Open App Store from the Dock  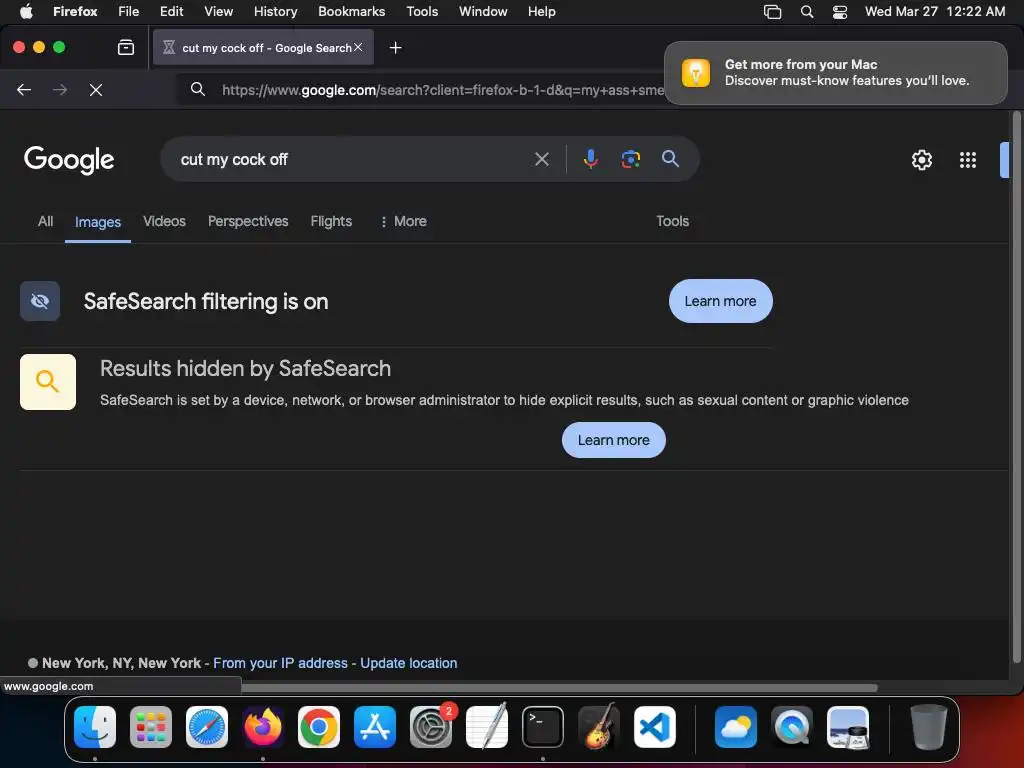pos(375,727)
